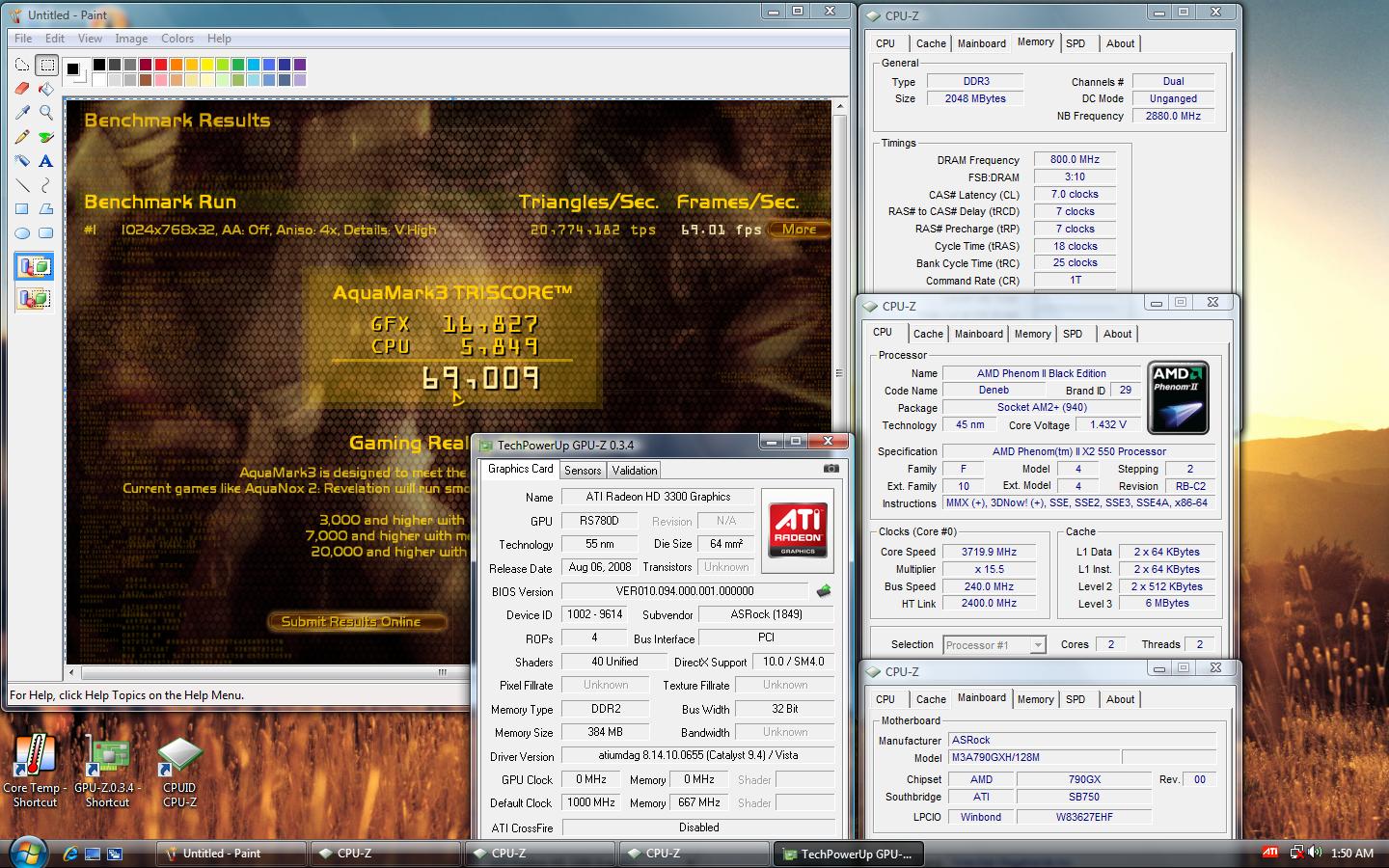
Task: Choose the Eraser tool in Paint
Action: [22, 89]
